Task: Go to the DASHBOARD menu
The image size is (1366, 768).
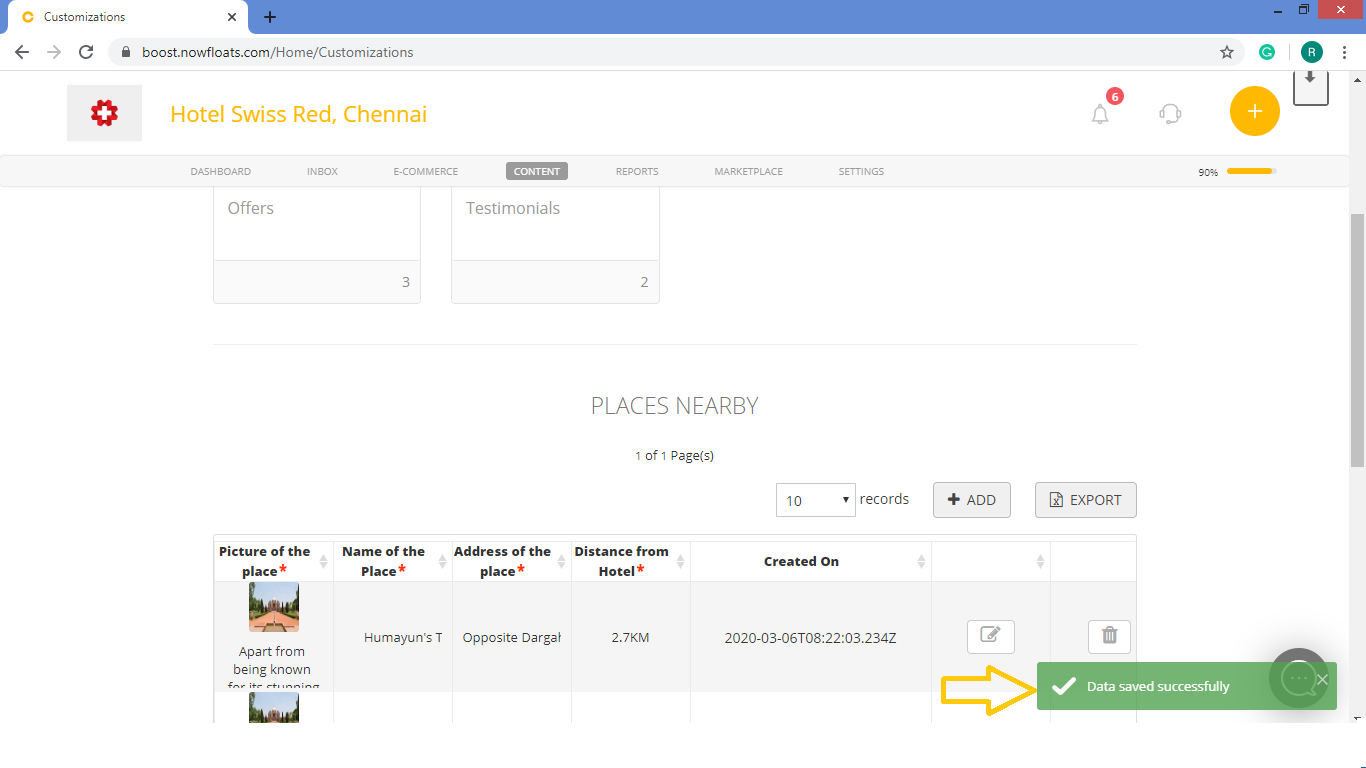Action: (220, 171)
